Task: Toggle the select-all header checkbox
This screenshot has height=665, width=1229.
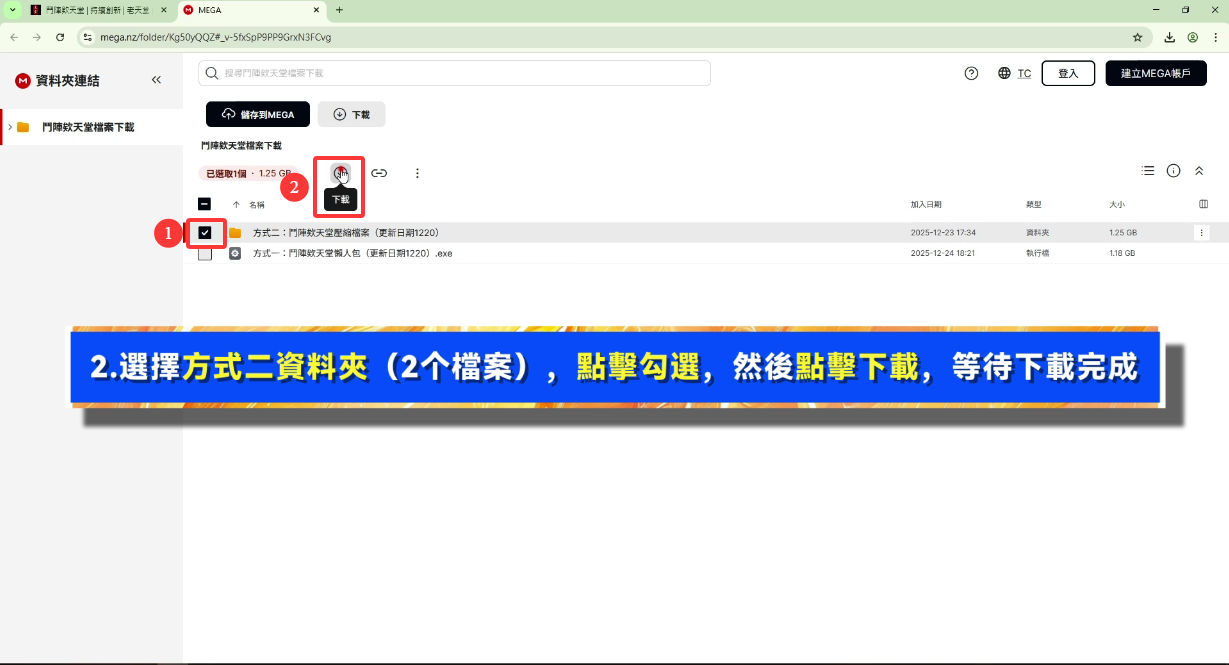Action: tap(205, 204)
